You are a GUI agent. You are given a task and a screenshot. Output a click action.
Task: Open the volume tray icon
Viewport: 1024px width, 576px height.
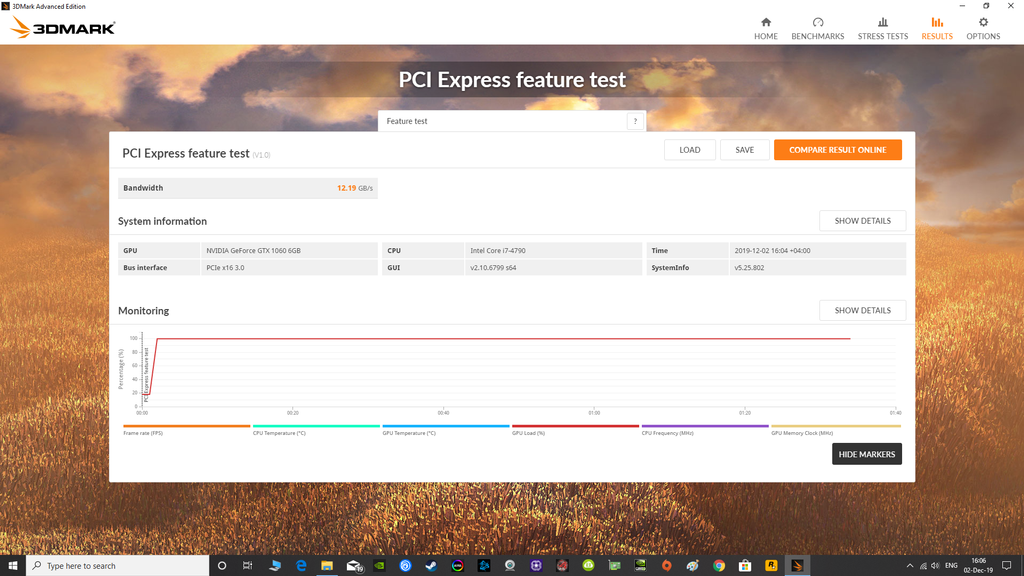pyautogui.click(x=935, y=566)
